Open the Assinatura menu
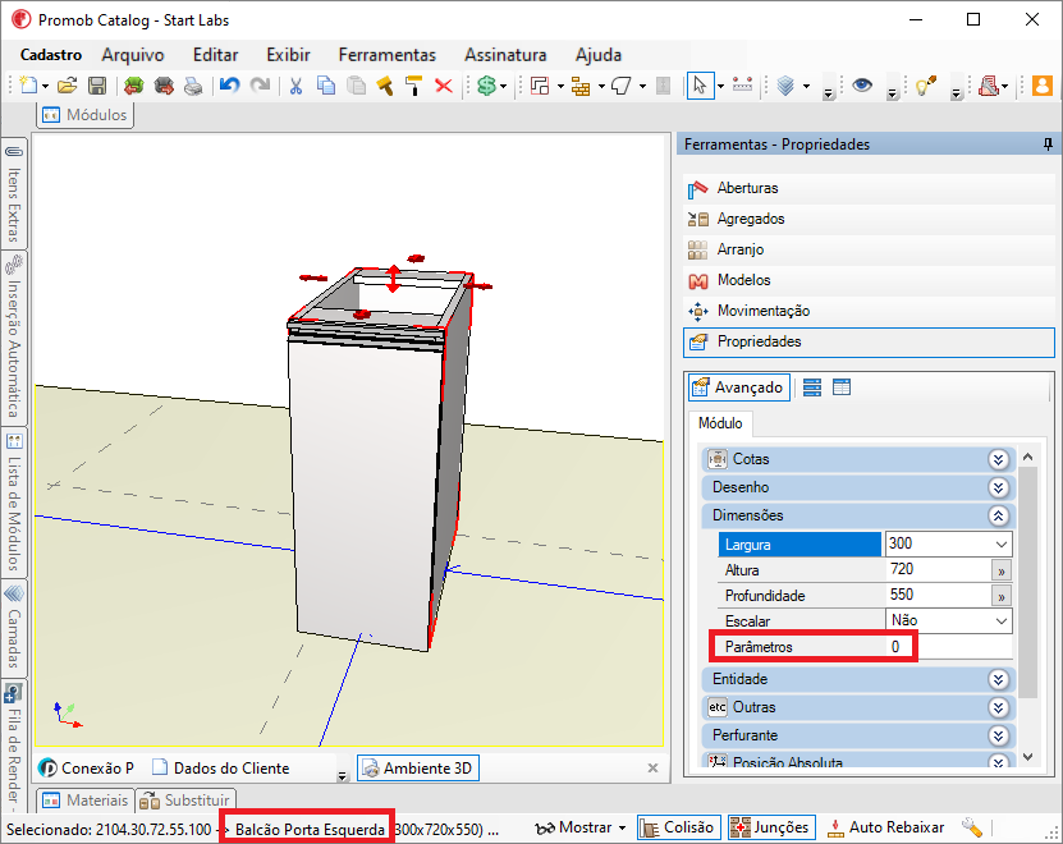 tap(505, 55)
